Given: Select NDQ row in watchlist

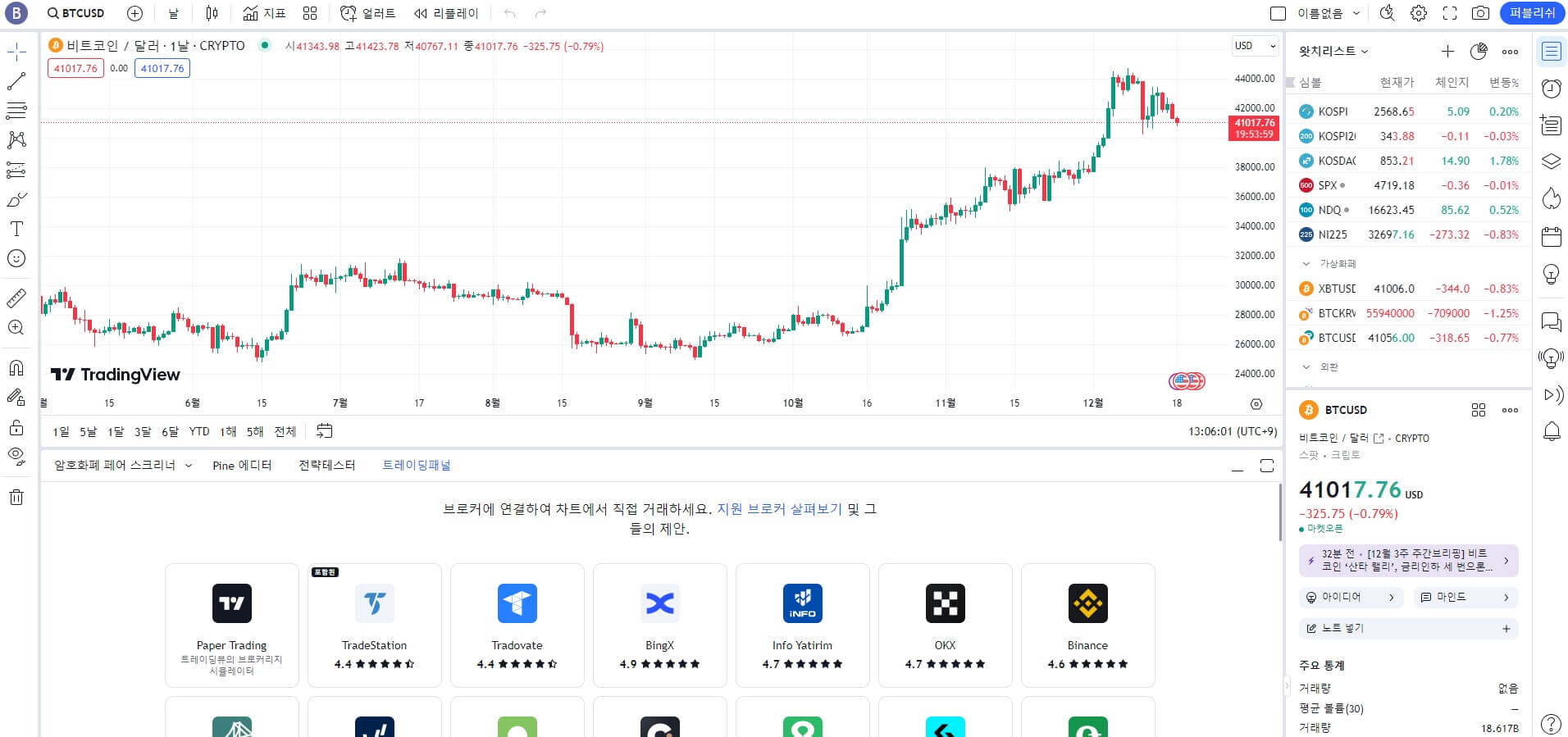Looking at the screenshot, I should [x=1408, y=210].
